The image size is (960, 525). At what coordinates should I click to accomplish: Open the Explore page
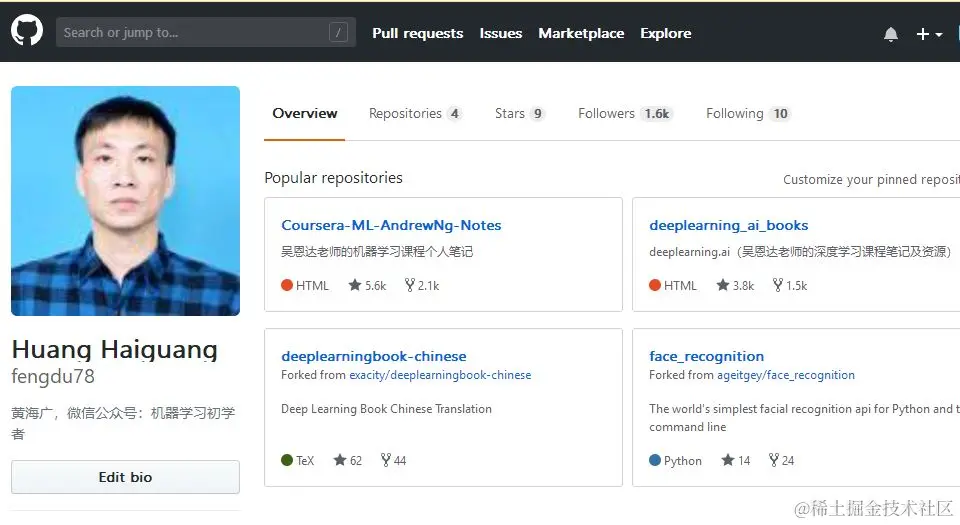click(x=666, y=33)
